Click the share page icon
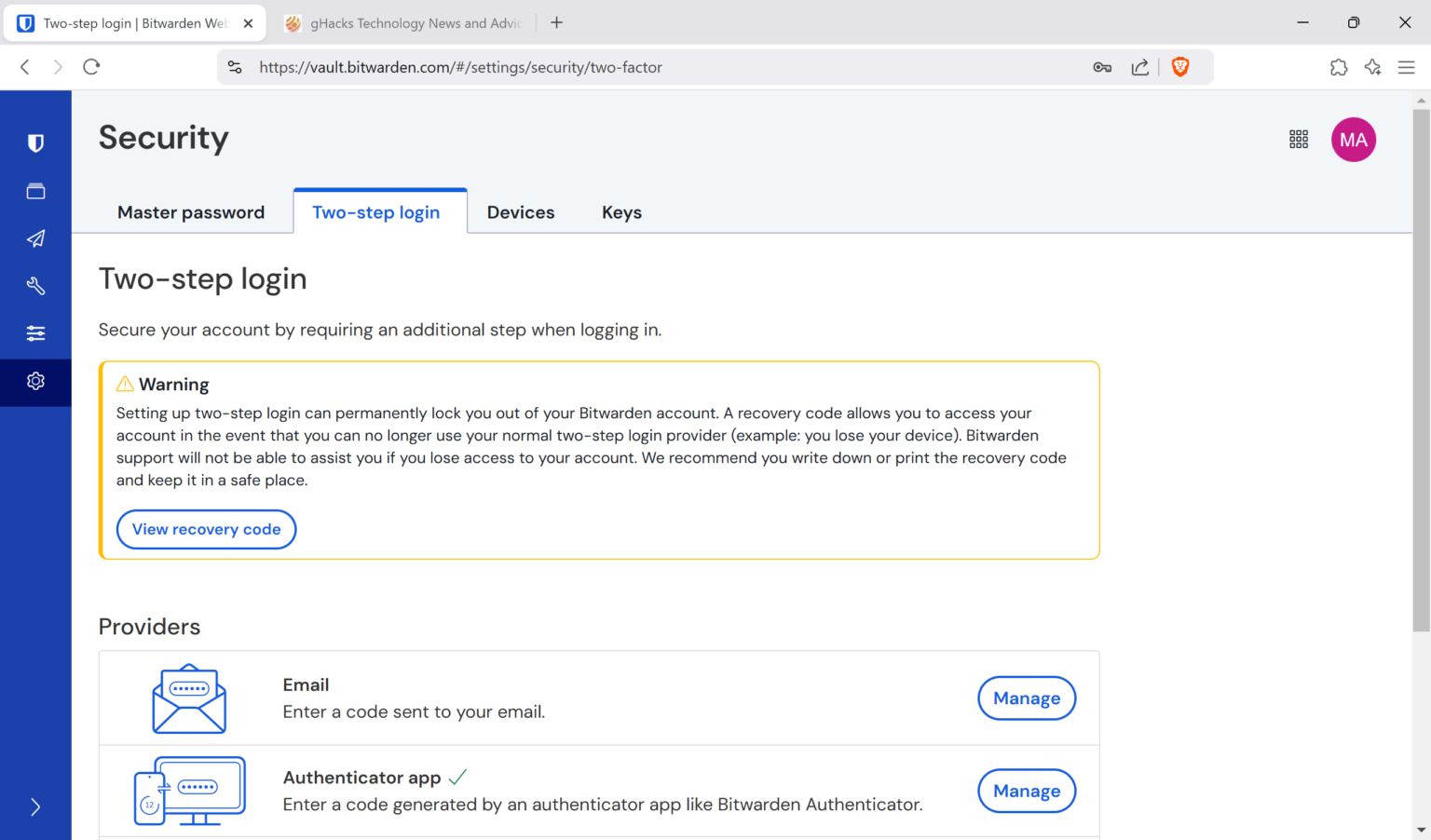 pos(1139,67)
